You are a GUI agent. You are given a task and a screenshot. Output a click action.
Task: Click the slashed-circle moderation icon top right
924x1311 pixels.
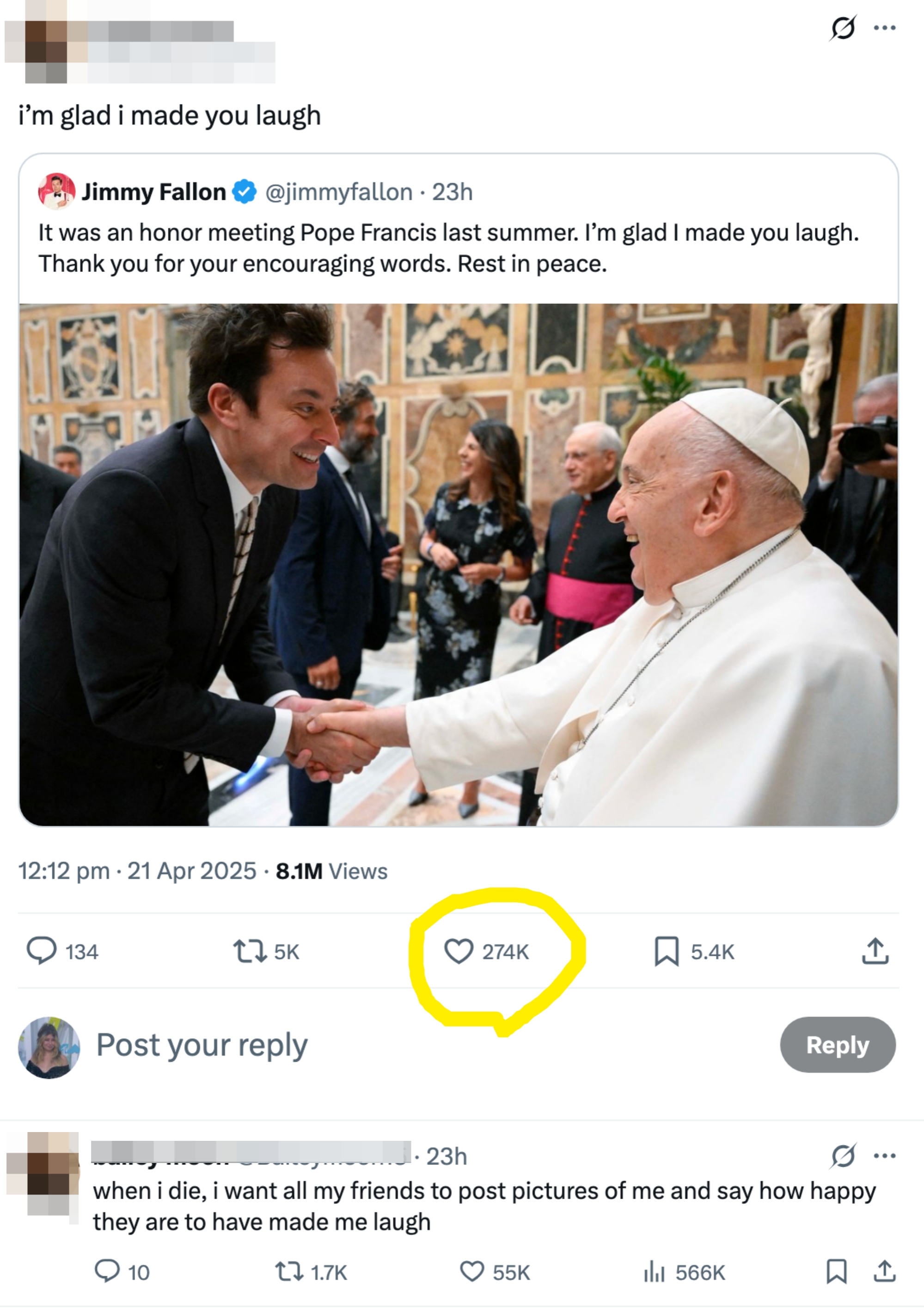(x=844, y=27)
